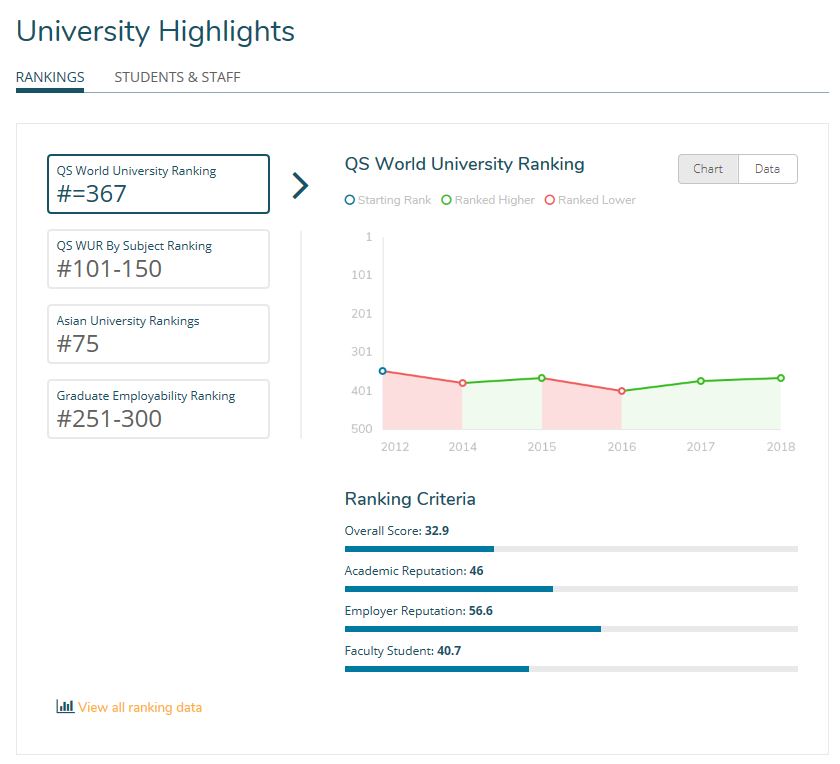This screenshot has height=764, width=840.
Task: Click the Ranked Higher legend marker
Action: pyautogui.click(x=446, y=200)
